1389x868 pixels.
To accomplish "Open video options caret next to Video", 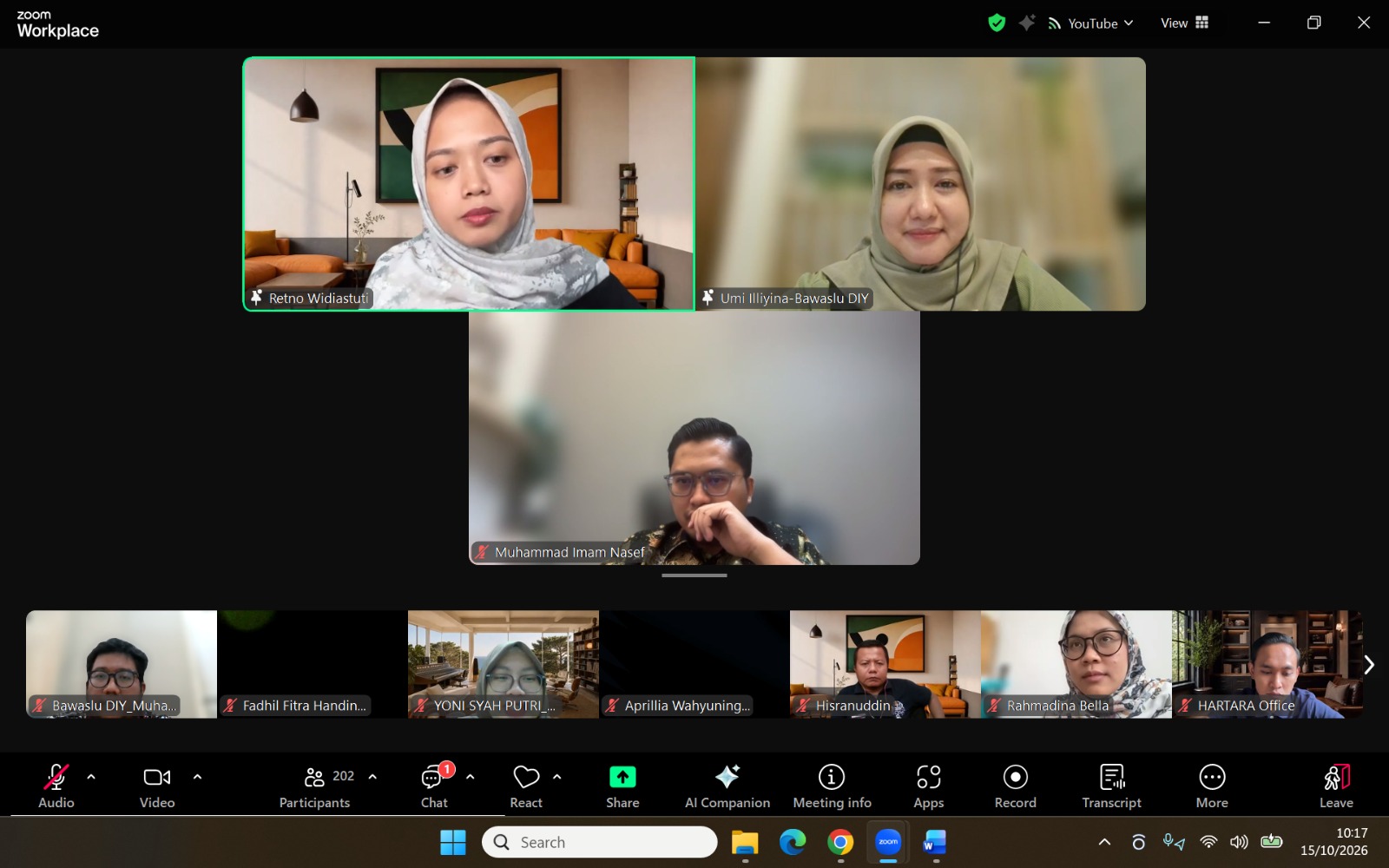I will pyautogui.click(x=197, y=777).
